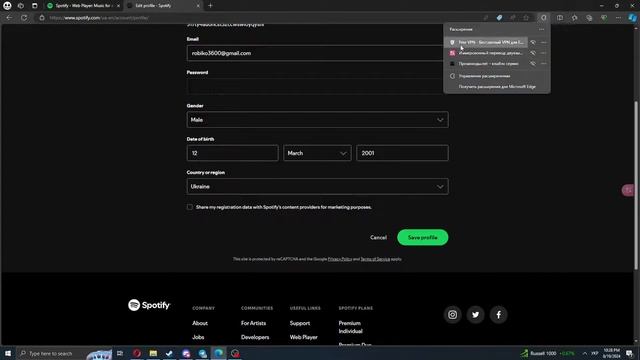Expand the Gender dropdown showing Male
Viewport: 640px width, 360px height.
[318, 120]
